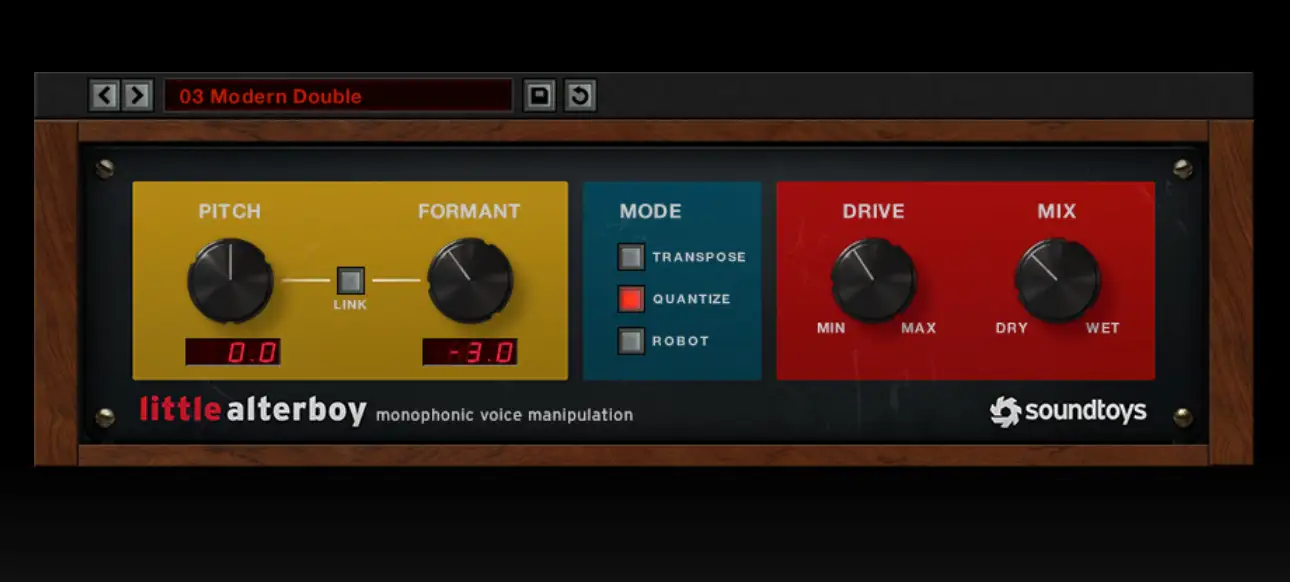Click the Little AlterBoy logo text

253,411
